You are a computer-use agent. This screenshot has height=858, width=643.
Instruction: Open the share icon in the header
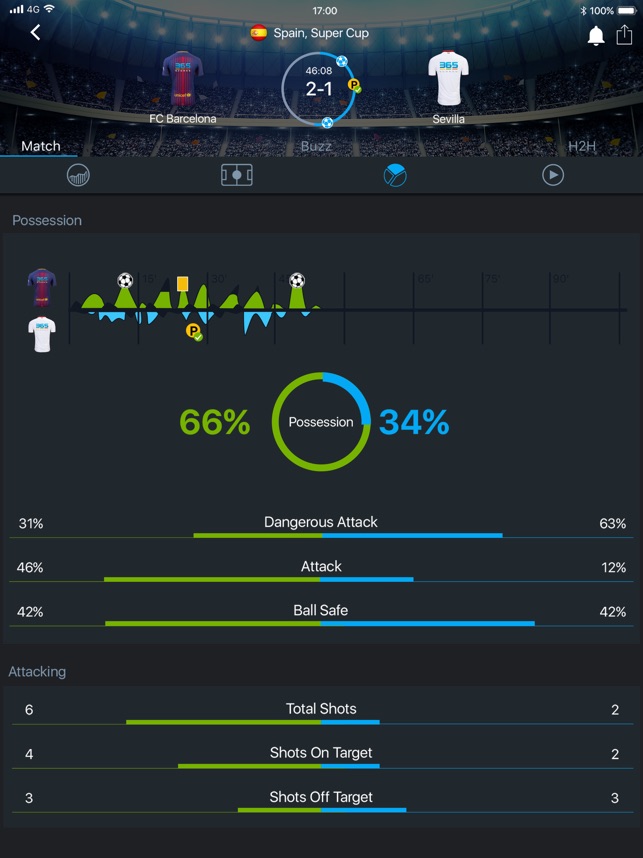tap(624, 35)
